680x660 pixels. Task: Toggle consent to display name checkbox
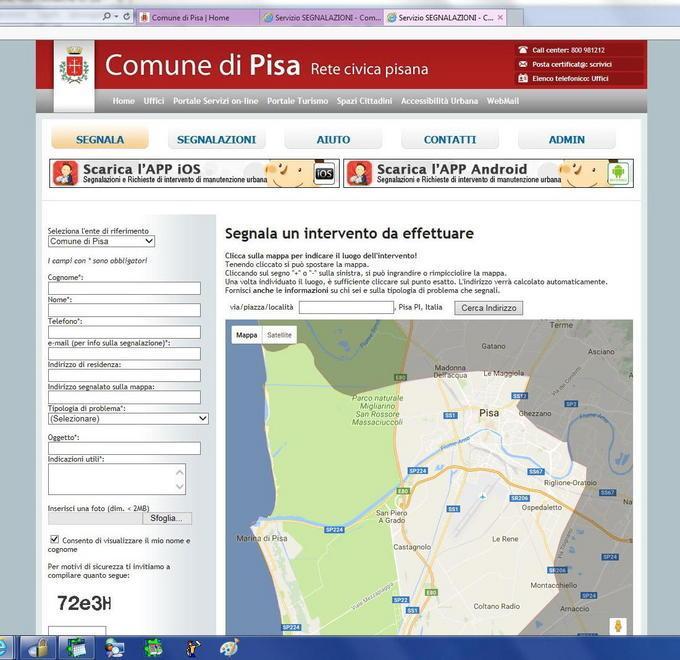point(54,539)
